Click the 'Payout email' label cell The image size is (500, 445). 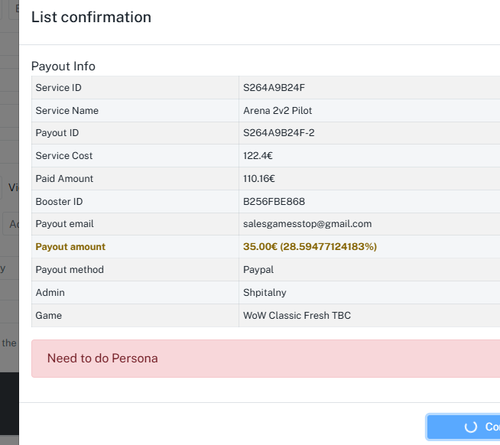135,224
